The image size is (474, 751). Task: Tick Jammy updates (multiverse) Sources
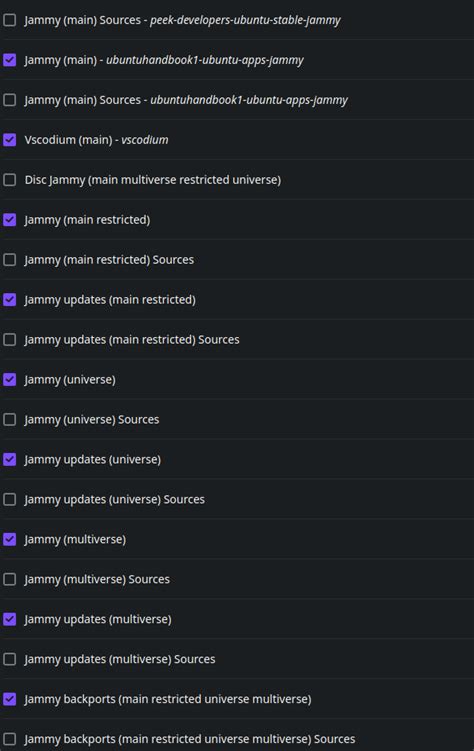point(10,659)
